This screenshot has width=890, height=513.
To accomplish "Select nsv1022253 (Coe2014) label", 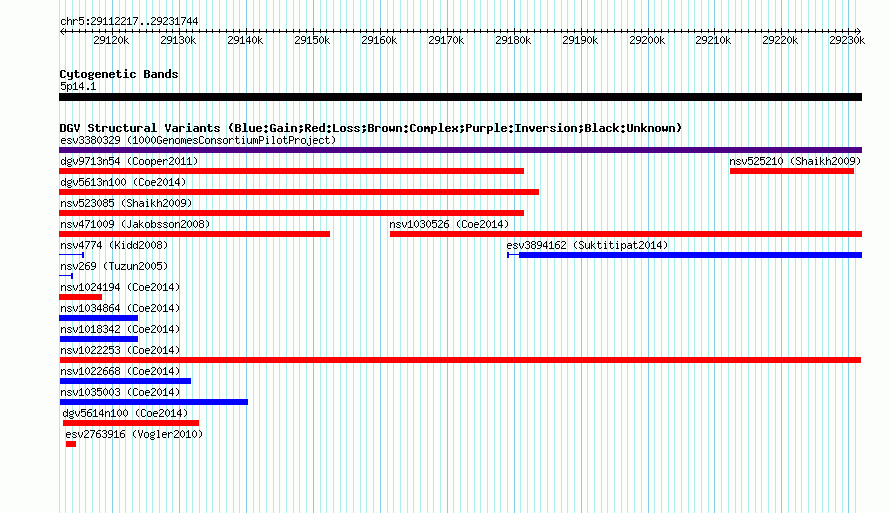I will tap(120, 350).
